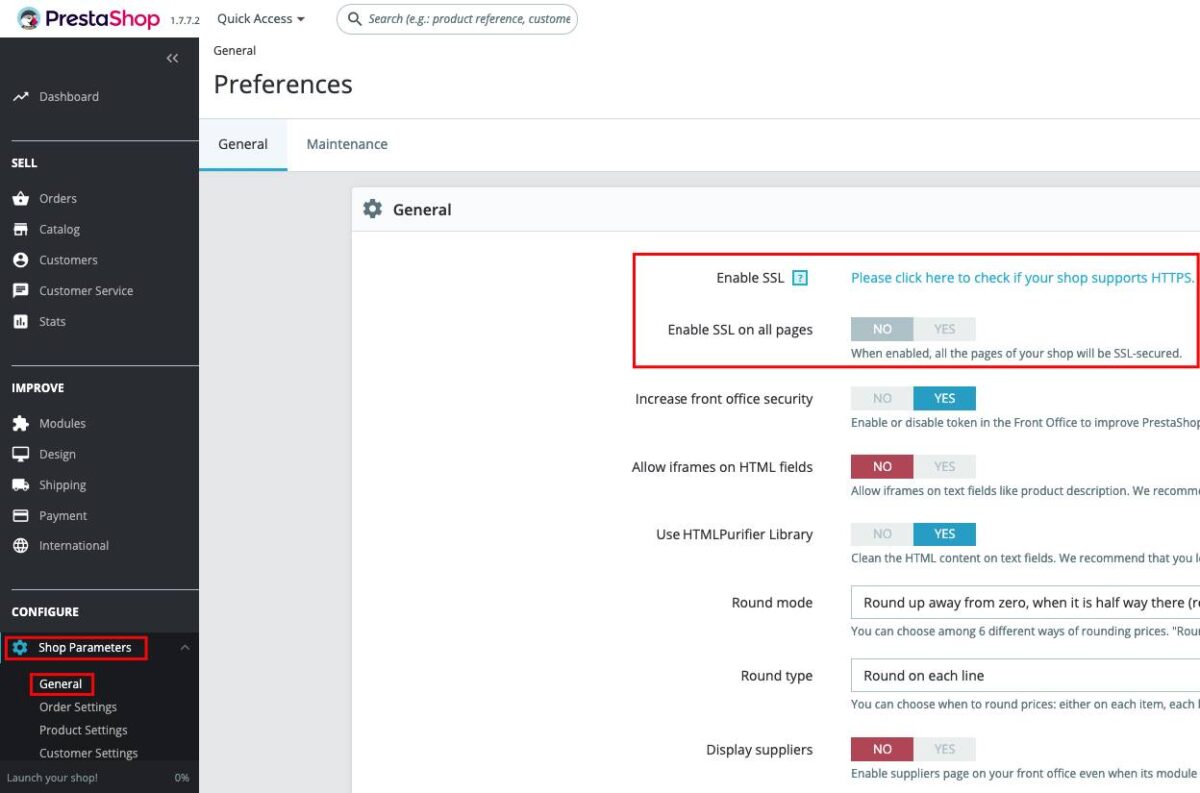
Task: Open Order Settings in Shop Parameters submenu
Action: click(78, 707)
